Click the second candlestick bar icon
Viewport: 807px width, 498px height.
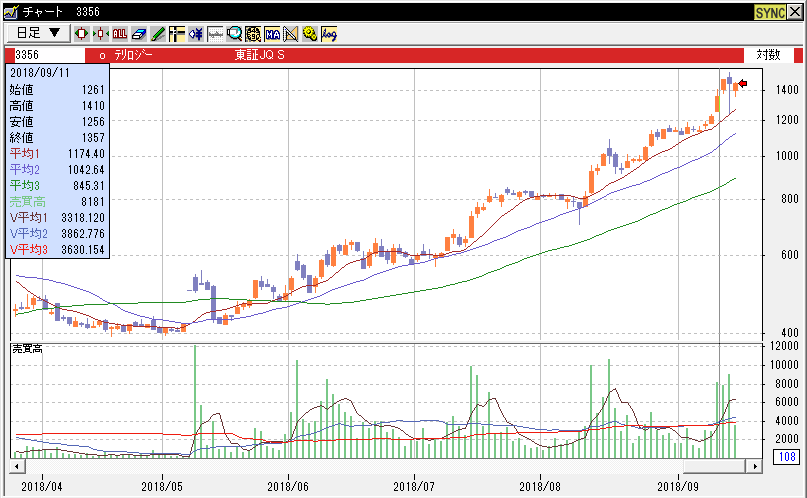click(x=101, y=33)
